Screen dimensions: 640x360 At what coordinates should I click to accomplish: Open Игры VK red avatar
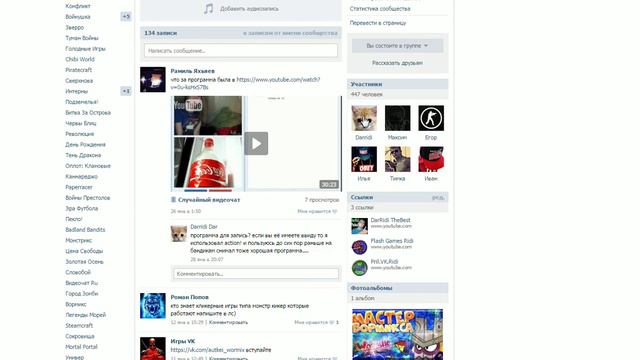153,349
